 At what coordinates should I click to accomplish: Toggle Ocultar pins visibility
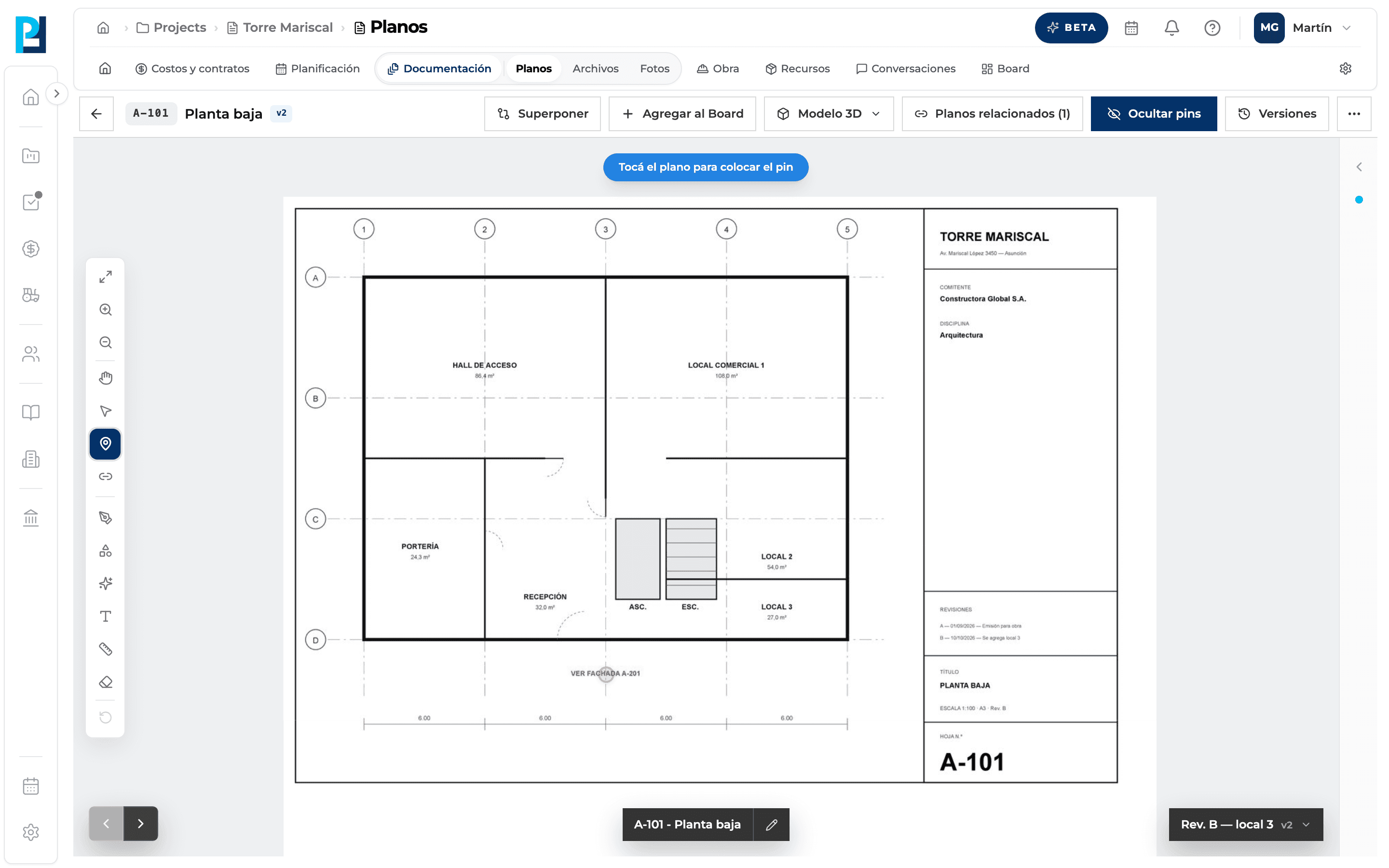(1154, 114)
